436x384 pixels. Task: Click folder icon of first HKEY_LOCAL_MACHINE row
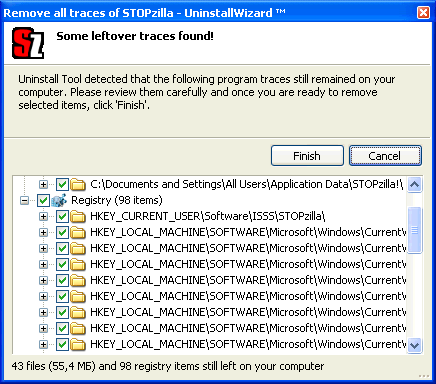click(x=79, y=232)
